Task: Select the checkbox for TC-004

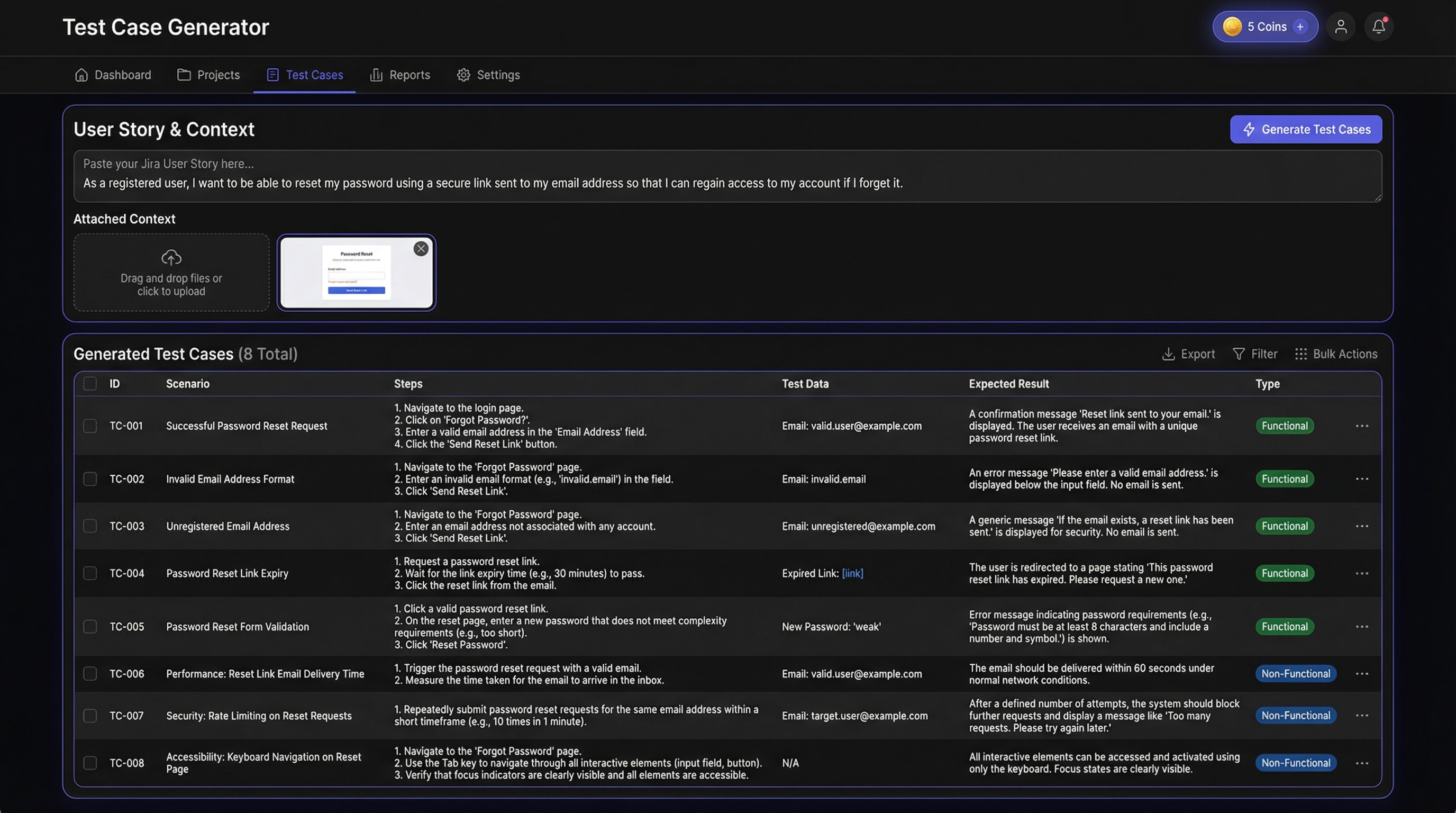Action: tap(90, 573)
